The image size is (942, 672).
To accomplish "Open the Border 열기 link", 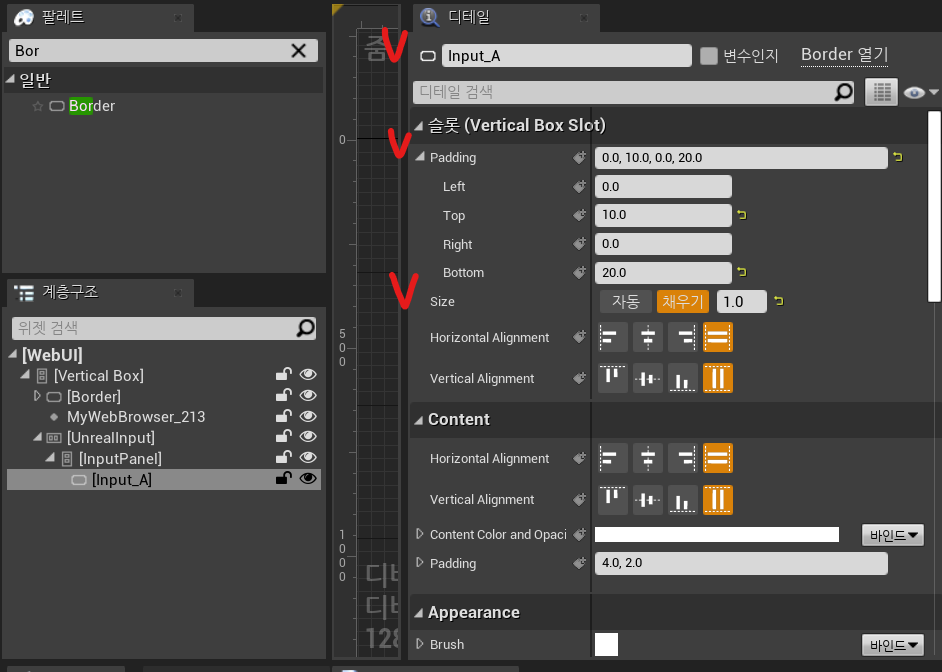I will point(844,55).
